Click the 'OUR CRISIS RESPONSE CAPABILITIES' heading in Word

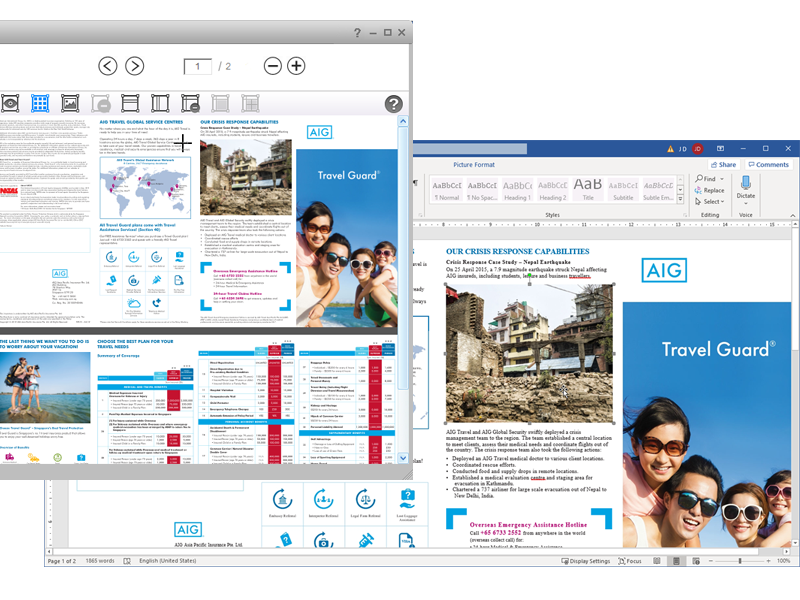(517, 252)
